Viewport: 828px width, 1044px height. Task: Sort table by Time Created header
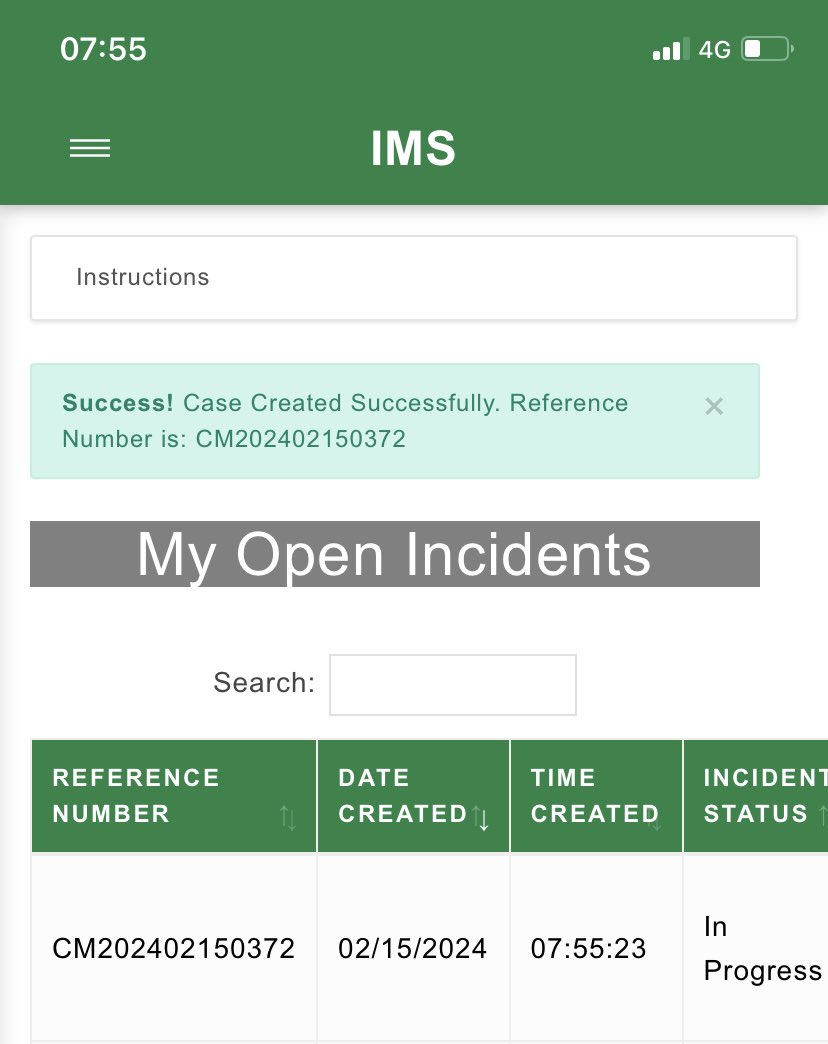[x=596, y=796]
